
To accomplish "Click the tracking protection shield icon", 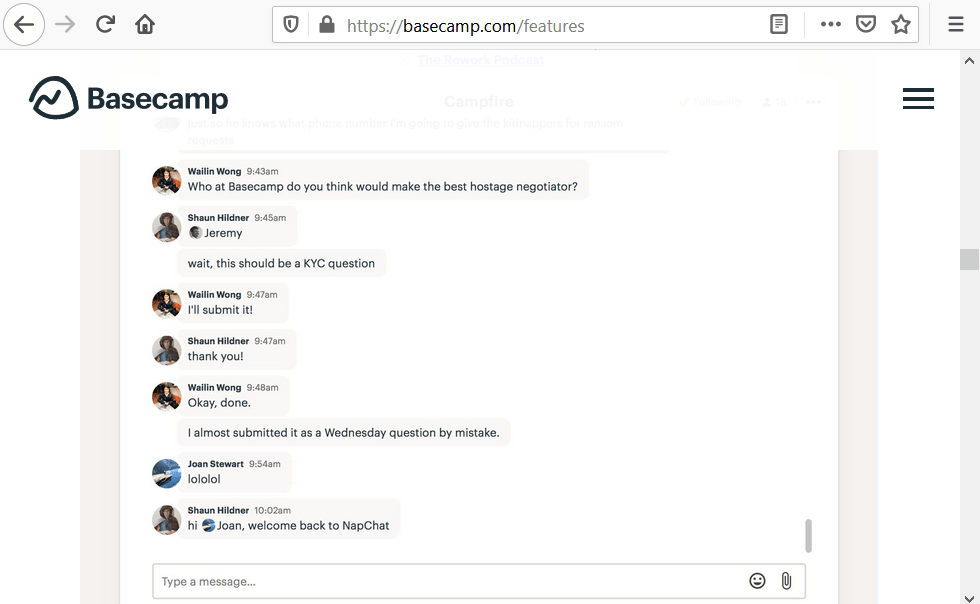I will [x=291, y=25].
